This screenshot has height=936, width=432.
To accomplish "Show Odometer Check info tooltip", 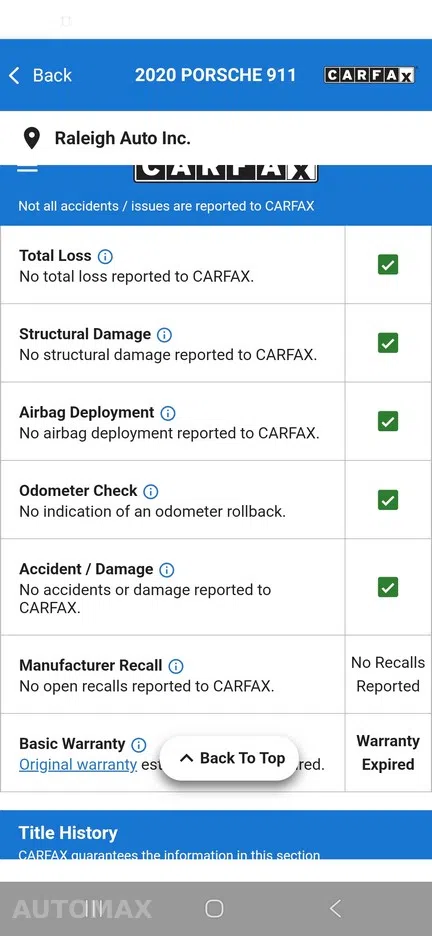I will click(x=151, y=492).
